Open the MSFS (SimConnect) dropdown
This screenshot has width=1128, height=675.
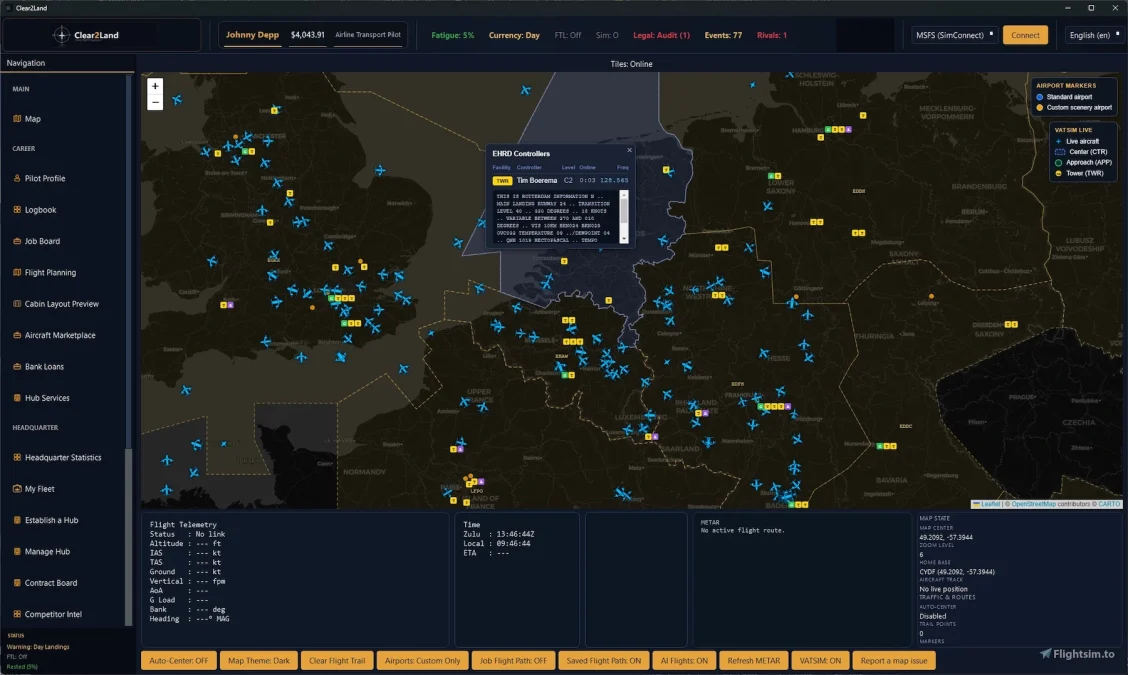[954, 35]
